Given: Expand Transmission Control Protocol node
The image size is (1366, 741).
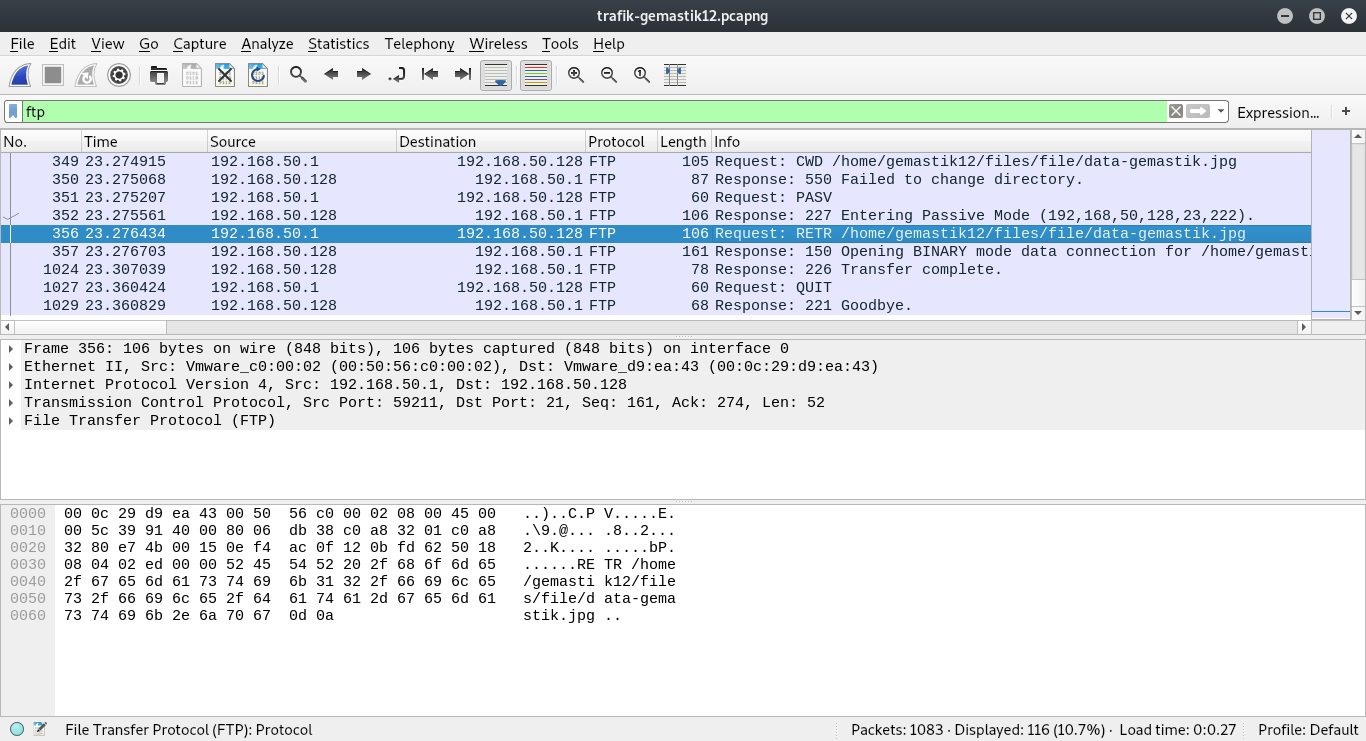Looking at the screenshot, I should pos(11,403).
